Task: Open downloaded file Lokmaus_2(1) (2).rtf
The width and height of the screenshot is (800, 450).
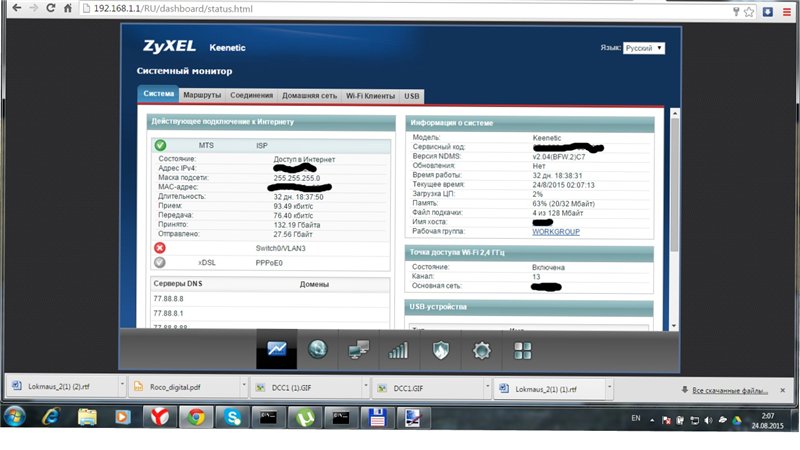Action: [59, 386]
